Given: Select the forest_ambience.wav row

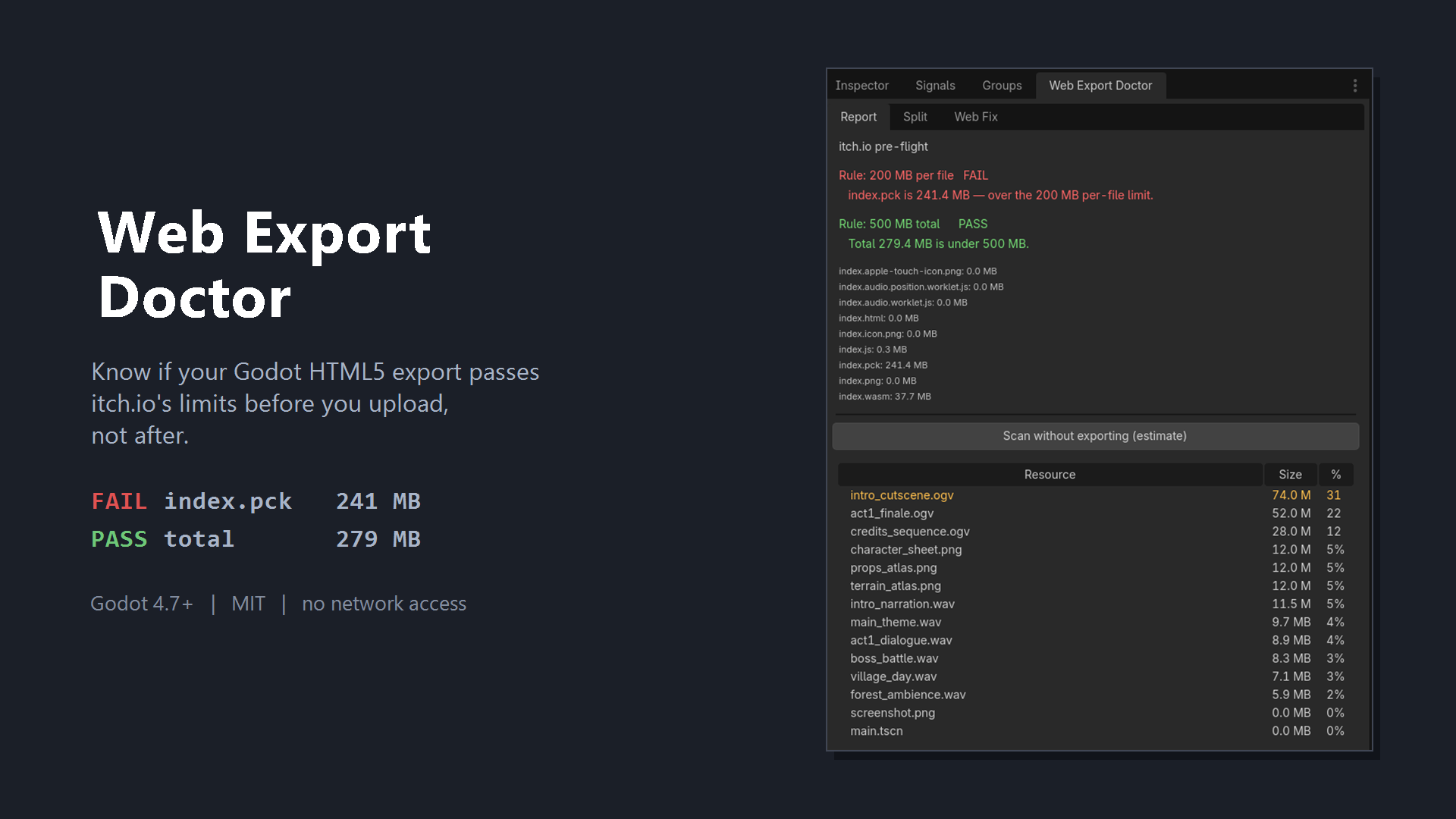Looking at the screenshot, I should [1095, 695].
